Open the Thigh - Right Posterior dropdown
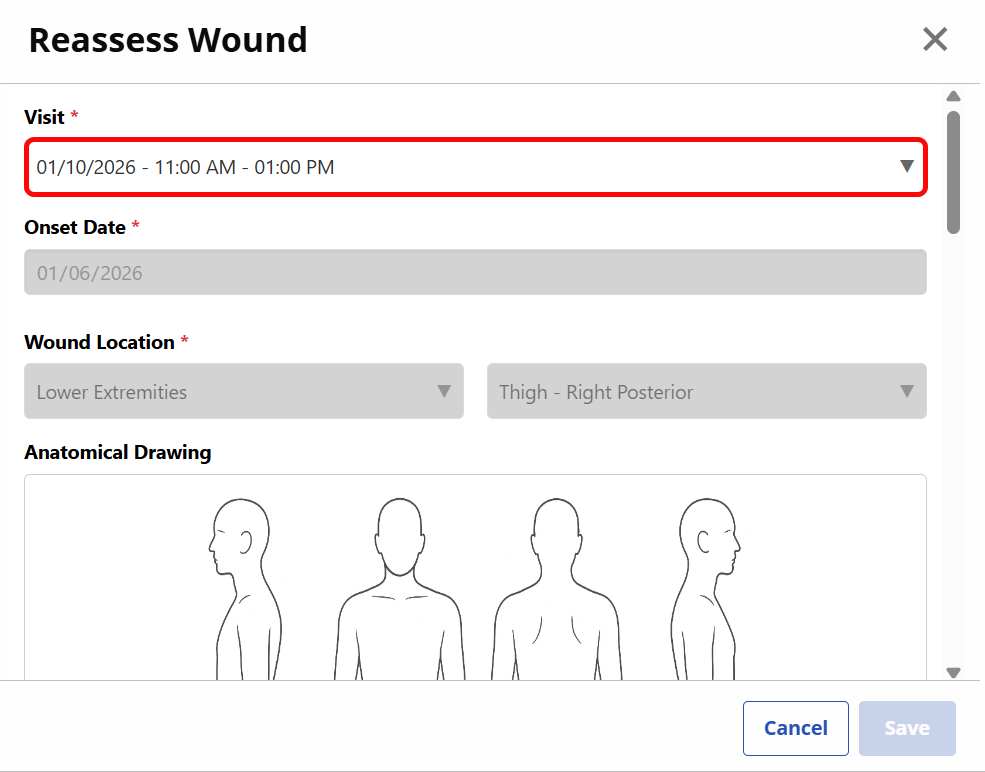Image resolution: width=985 pixels, height=772 pixels. tap(707, 391)
